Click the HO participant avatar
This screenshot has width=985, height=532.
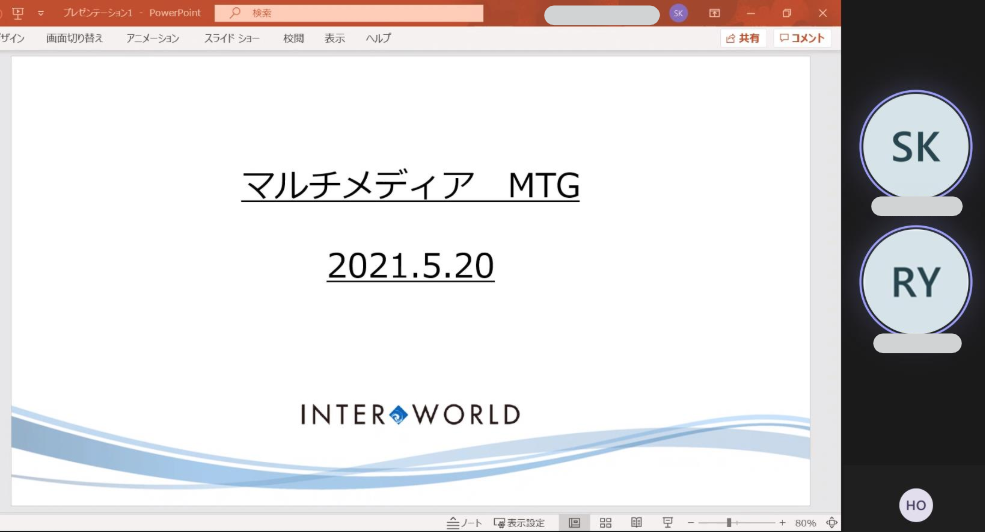(916, 505)
